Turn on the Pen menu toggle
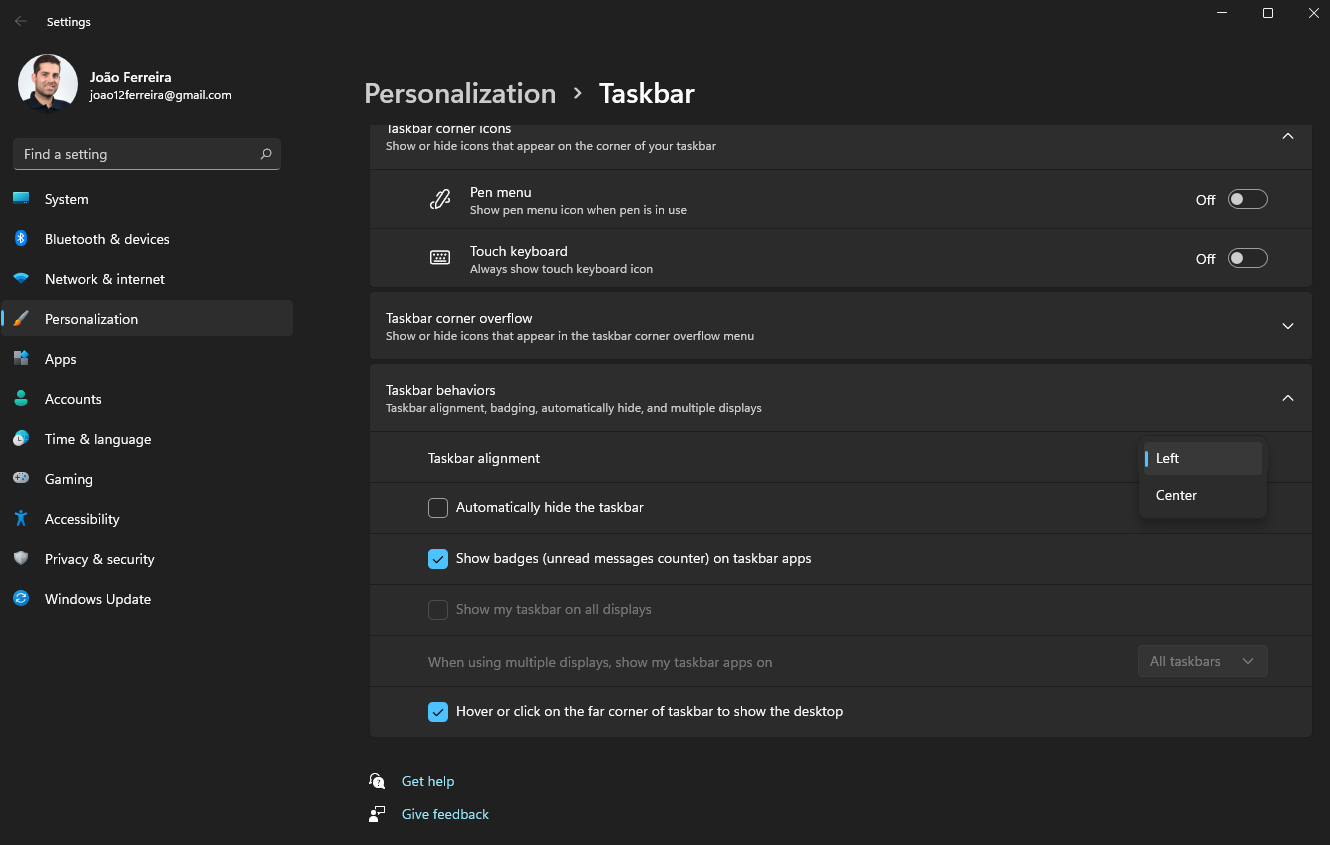The image size is (1330, 845). 1247,199
